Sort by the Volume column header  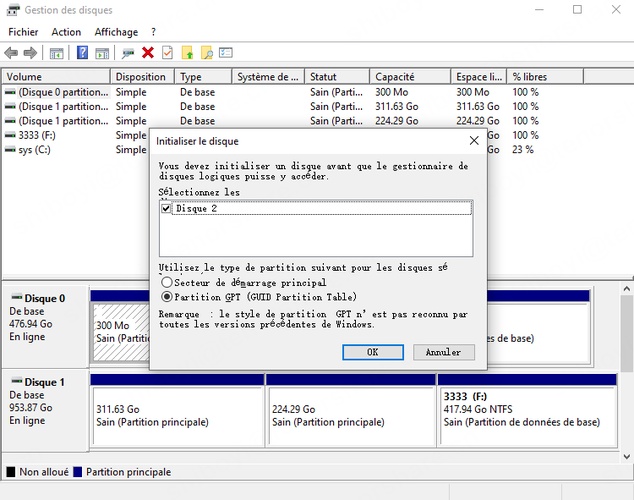coord(56,76)
